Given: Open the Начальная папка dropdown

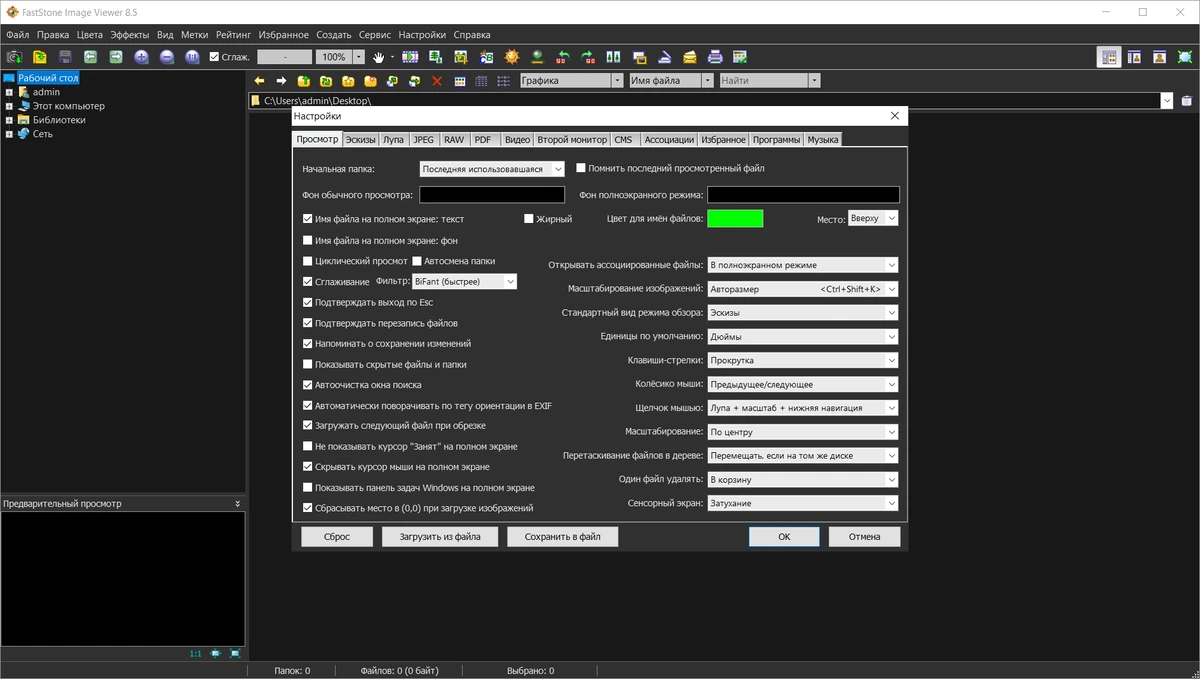Looking at the screenshot, I should pos(492,169).
